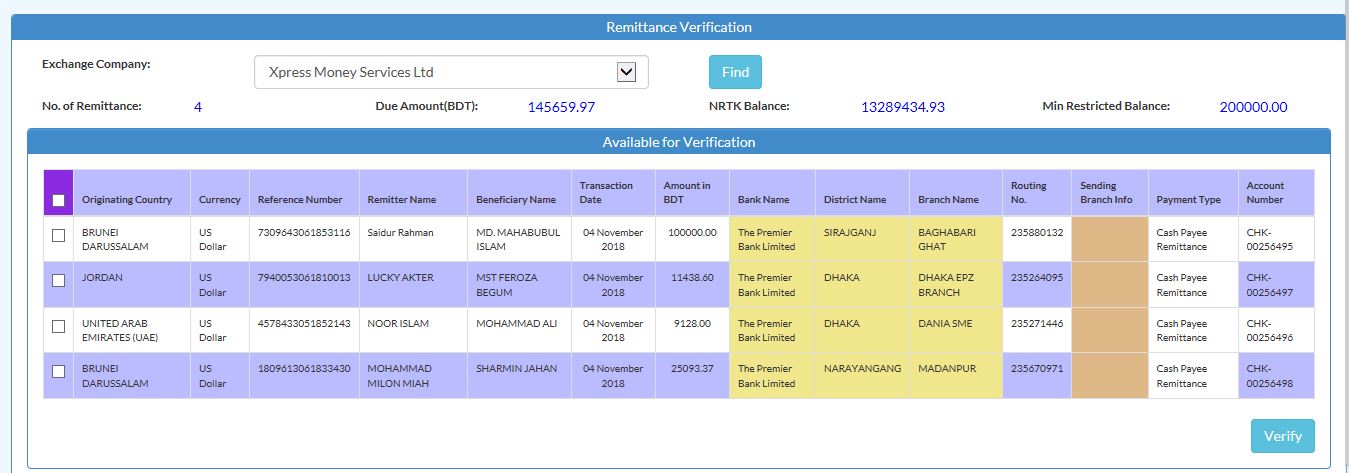This screenshot has height=473, width=1349.
Task: Open the Exchange Company dropdown
Action: pos(451,72)
